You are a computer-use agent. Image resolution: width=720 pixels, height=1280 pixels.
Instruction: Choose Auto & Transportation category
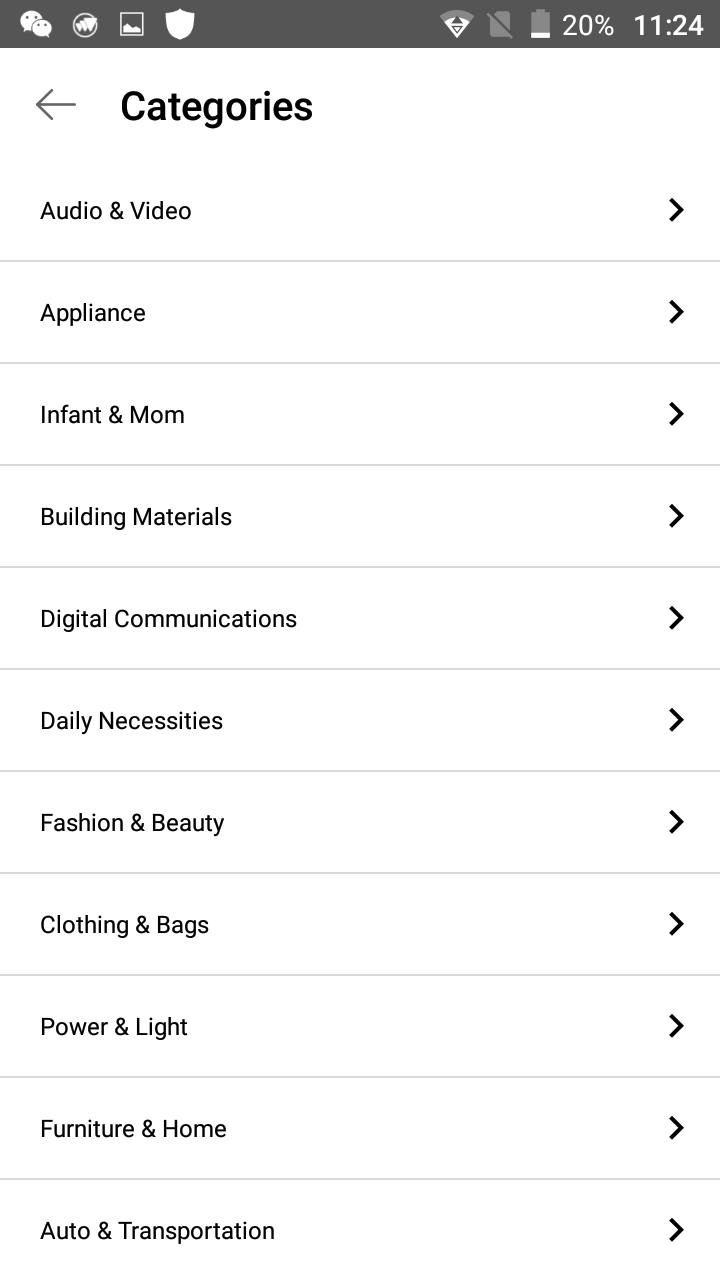click(x=360, y=1230)
